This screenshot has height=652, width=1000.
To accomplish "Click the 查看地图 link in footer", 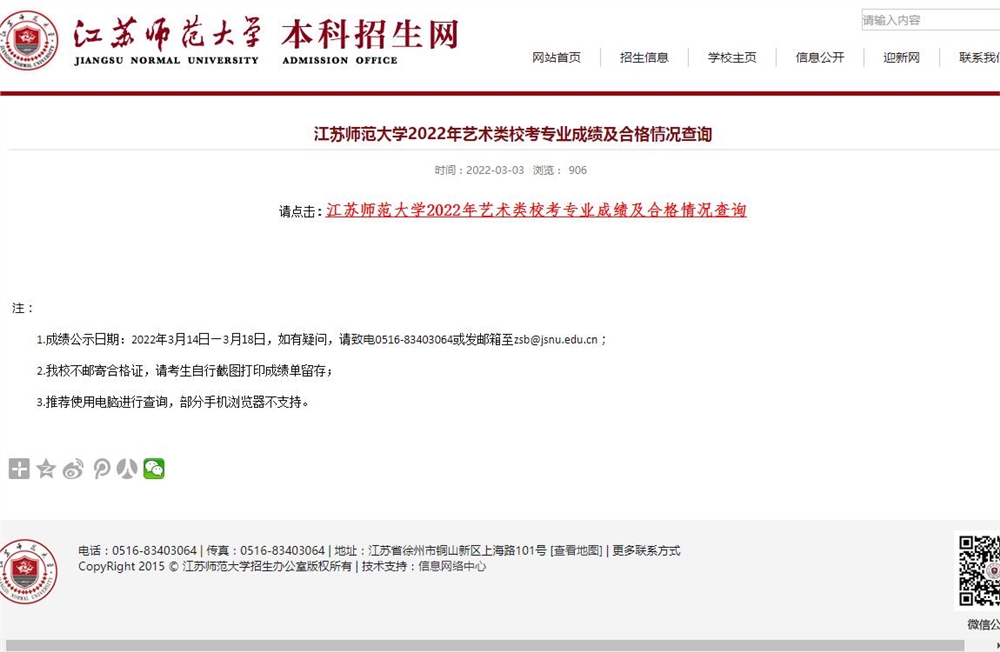I will (577, 551).
